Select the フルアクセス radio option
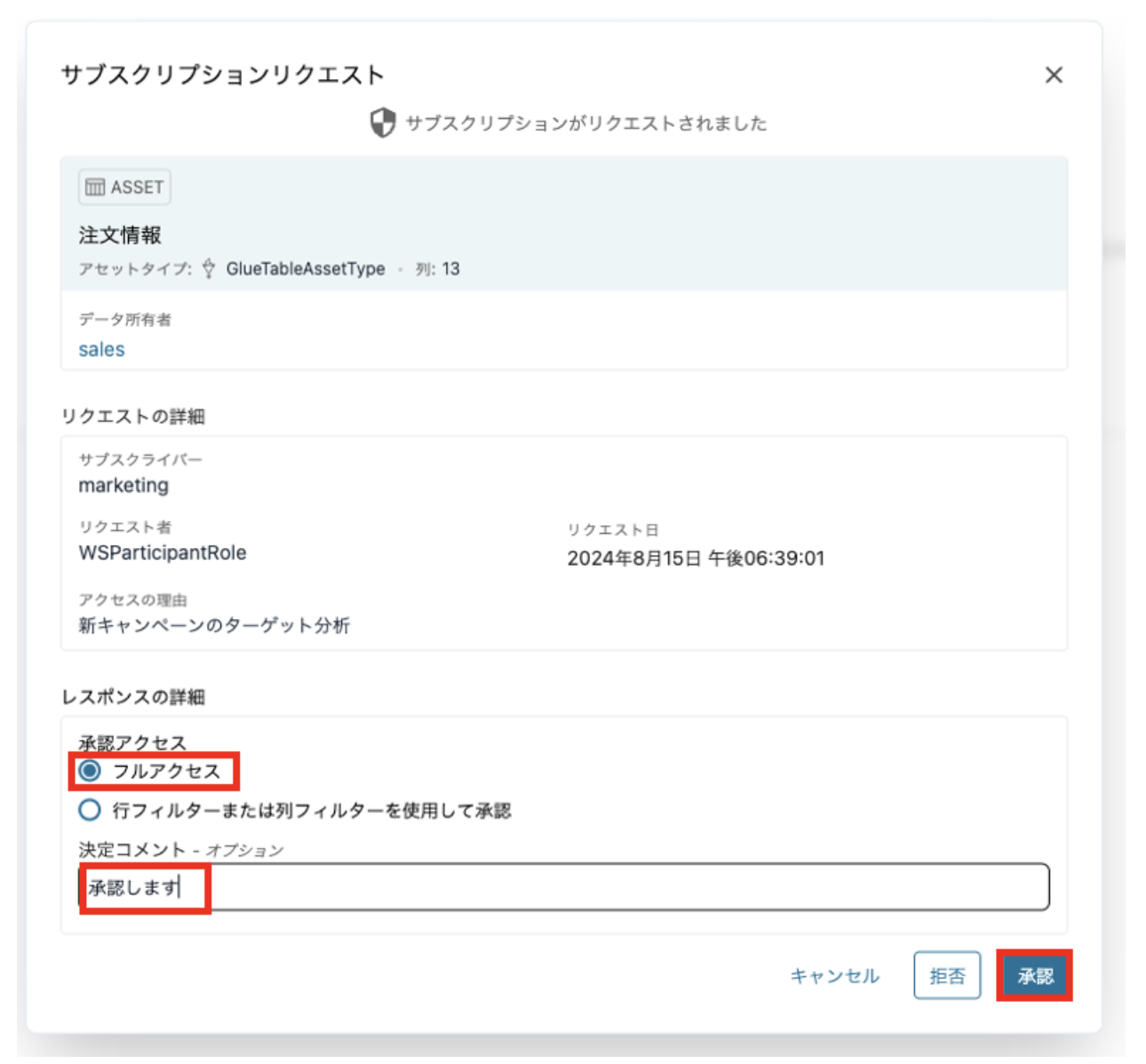This screenshot has width=1146, height=1064. coord(90,771)
